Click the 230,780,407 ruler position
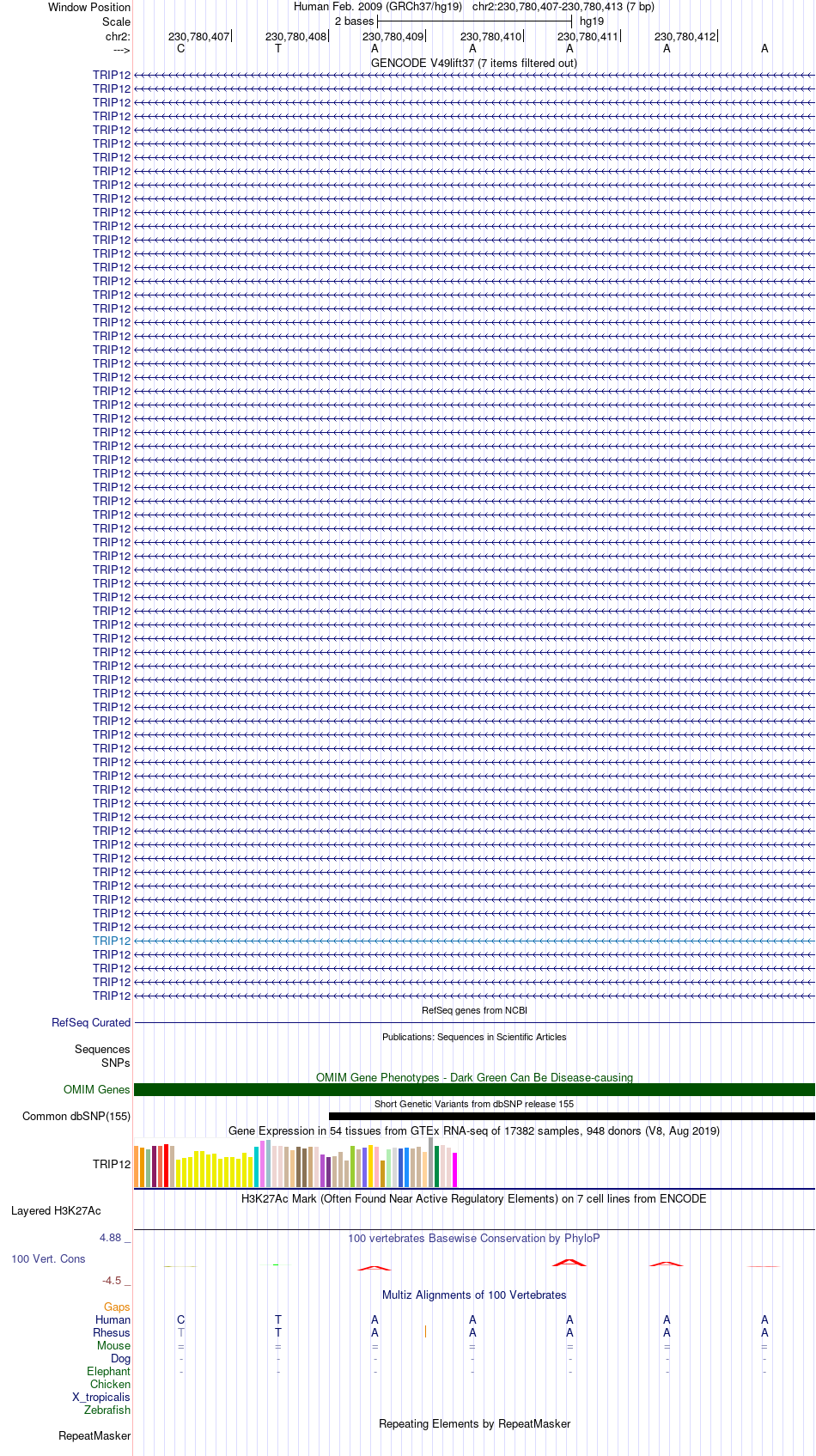This screenshot has height=1456, width=816. [x=199, y=37]
